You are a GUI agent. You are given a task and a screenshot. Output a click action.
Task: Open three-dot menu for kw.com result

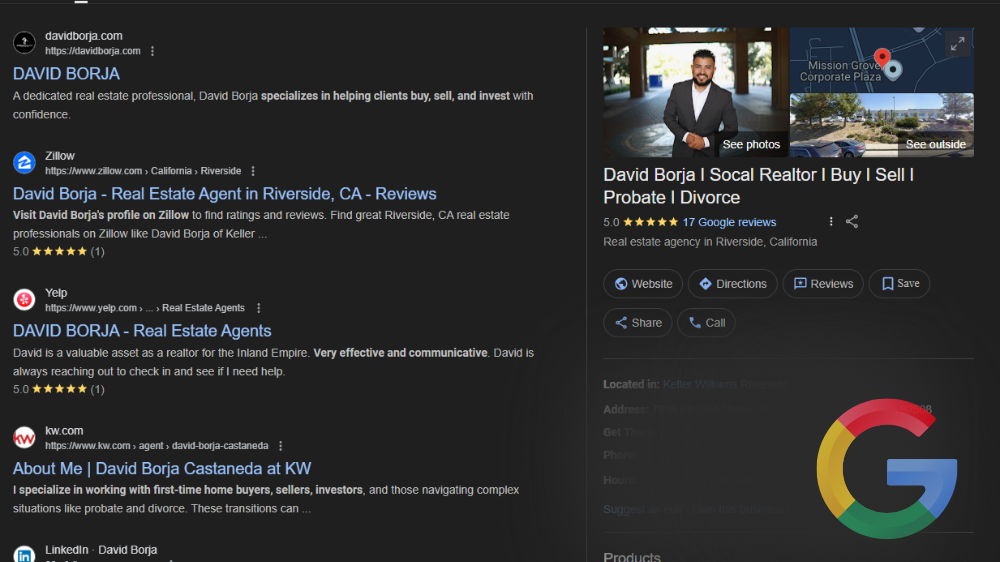coord(281,445)
